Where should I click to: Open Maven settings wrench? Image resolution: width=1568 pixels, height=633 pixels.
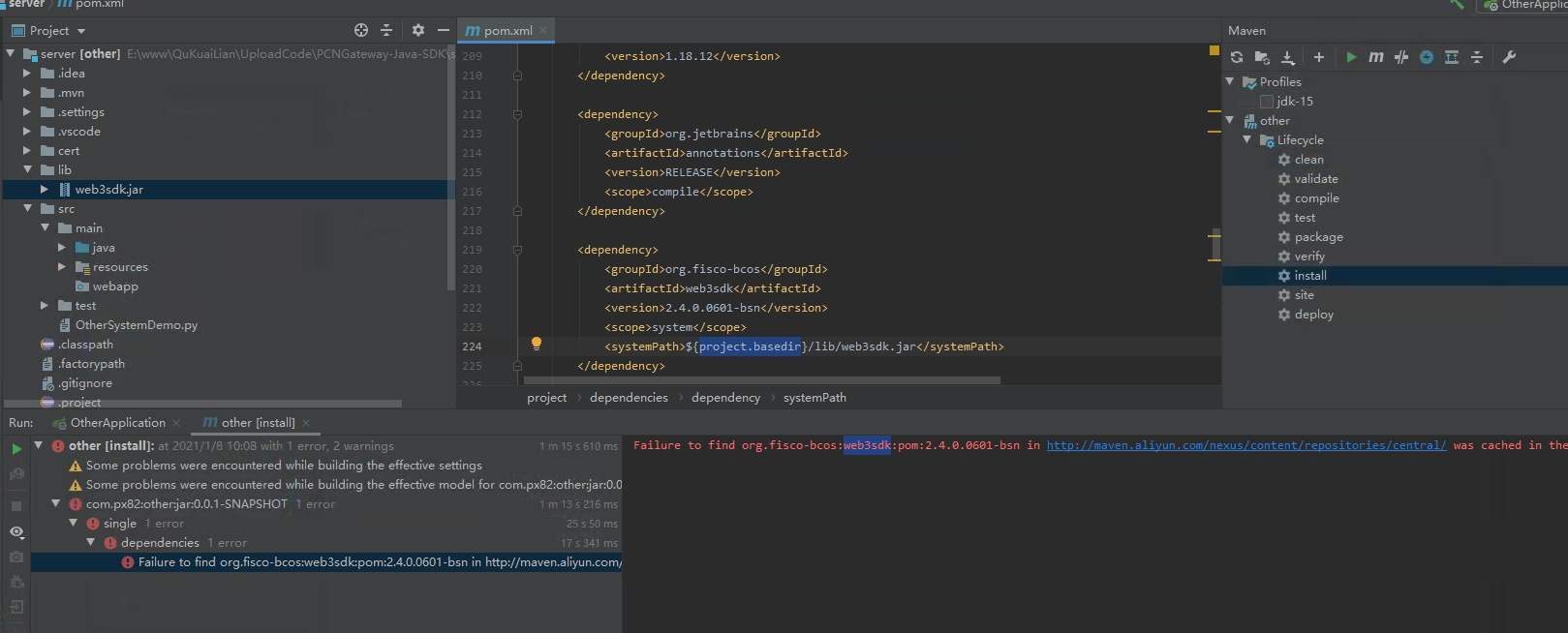coord(1509,57)
